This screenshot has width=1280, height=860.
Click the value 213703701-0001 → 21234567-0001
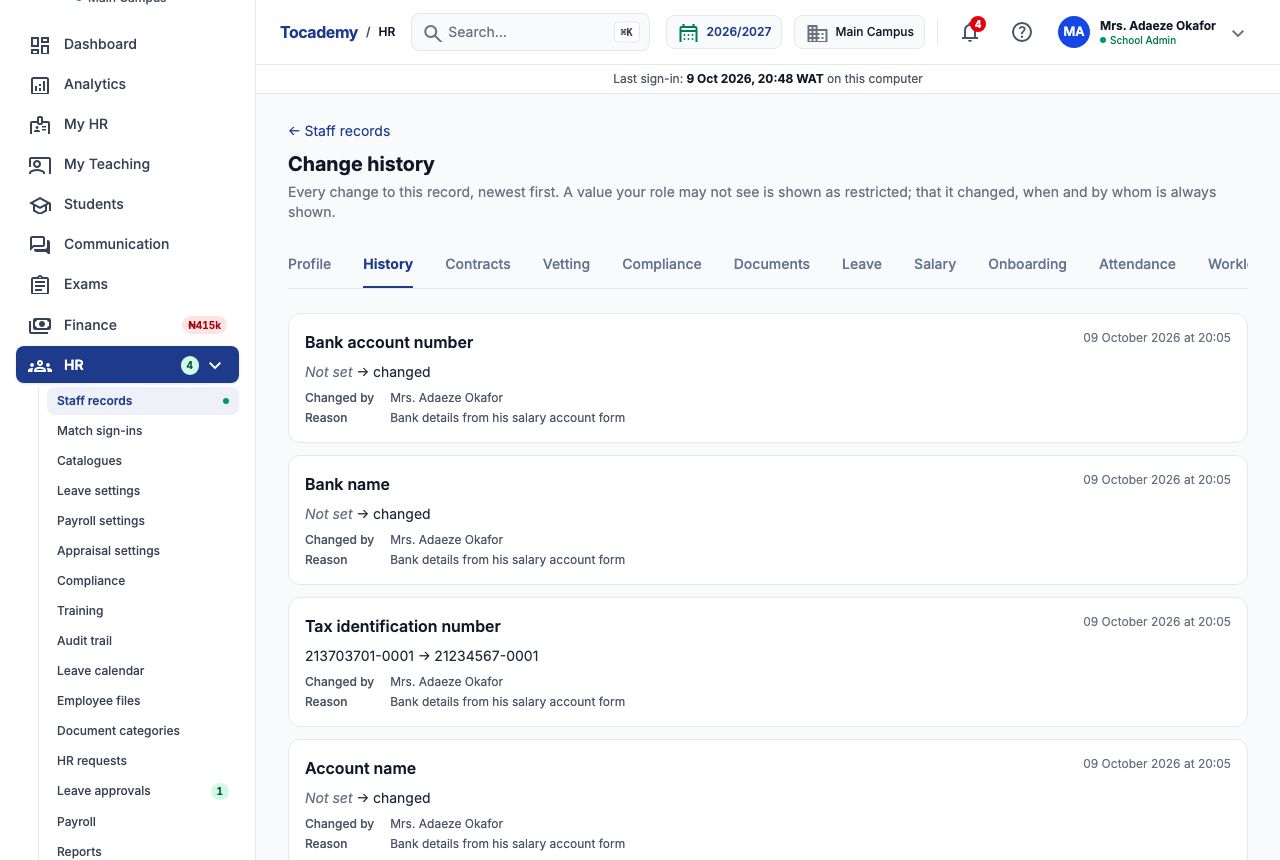click(422, 656)
